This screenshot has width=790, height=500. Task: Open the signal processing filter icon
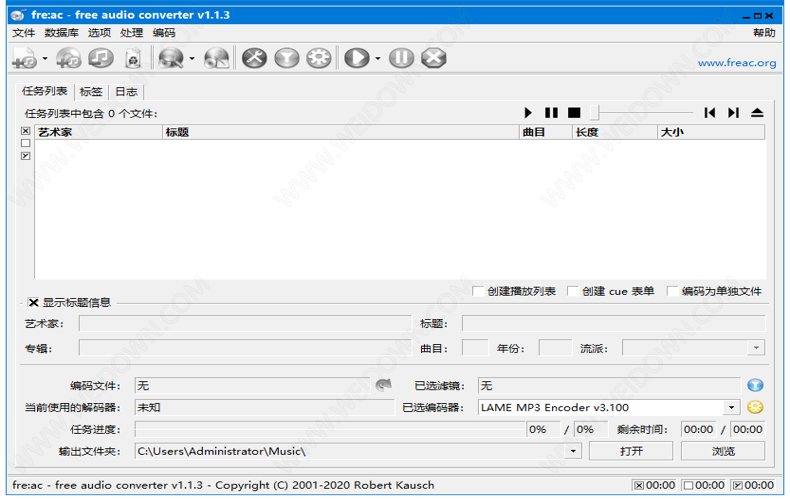pyautogui.click(x=287, y=59)
